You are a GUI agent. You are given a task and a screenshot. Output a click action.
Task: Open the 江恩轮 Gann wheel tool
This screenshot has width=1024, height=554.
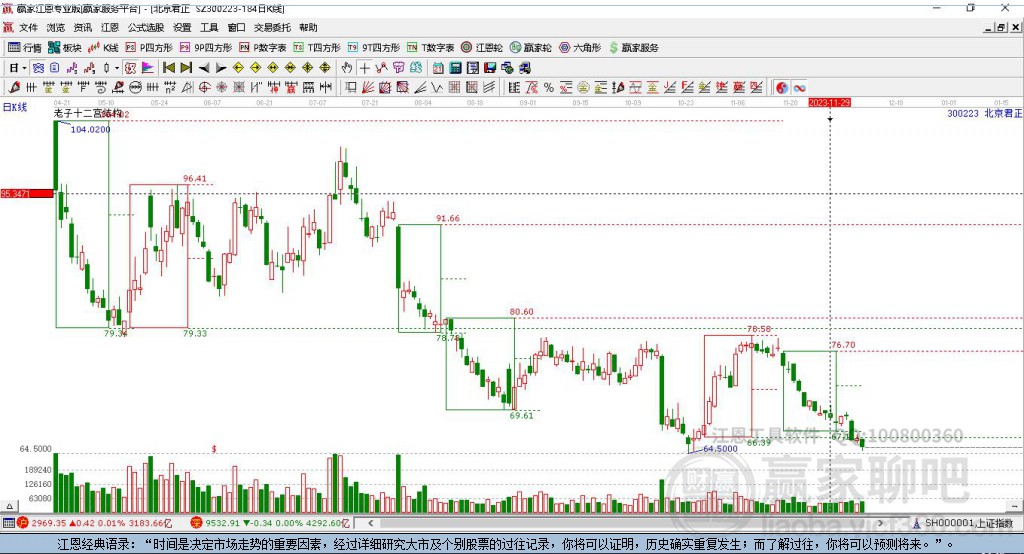click(481, 47)
